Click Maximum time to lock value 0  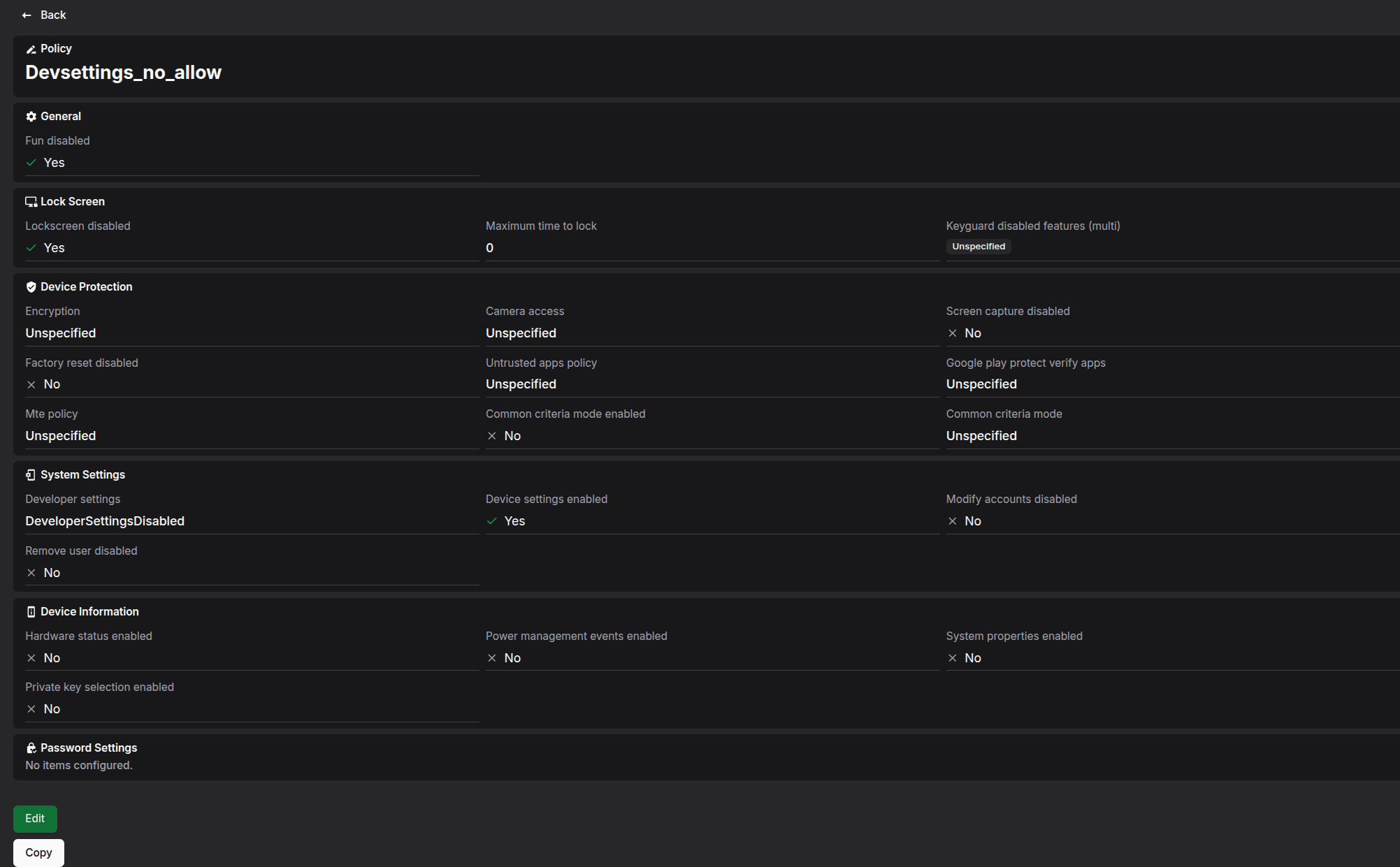pos(490,248)
